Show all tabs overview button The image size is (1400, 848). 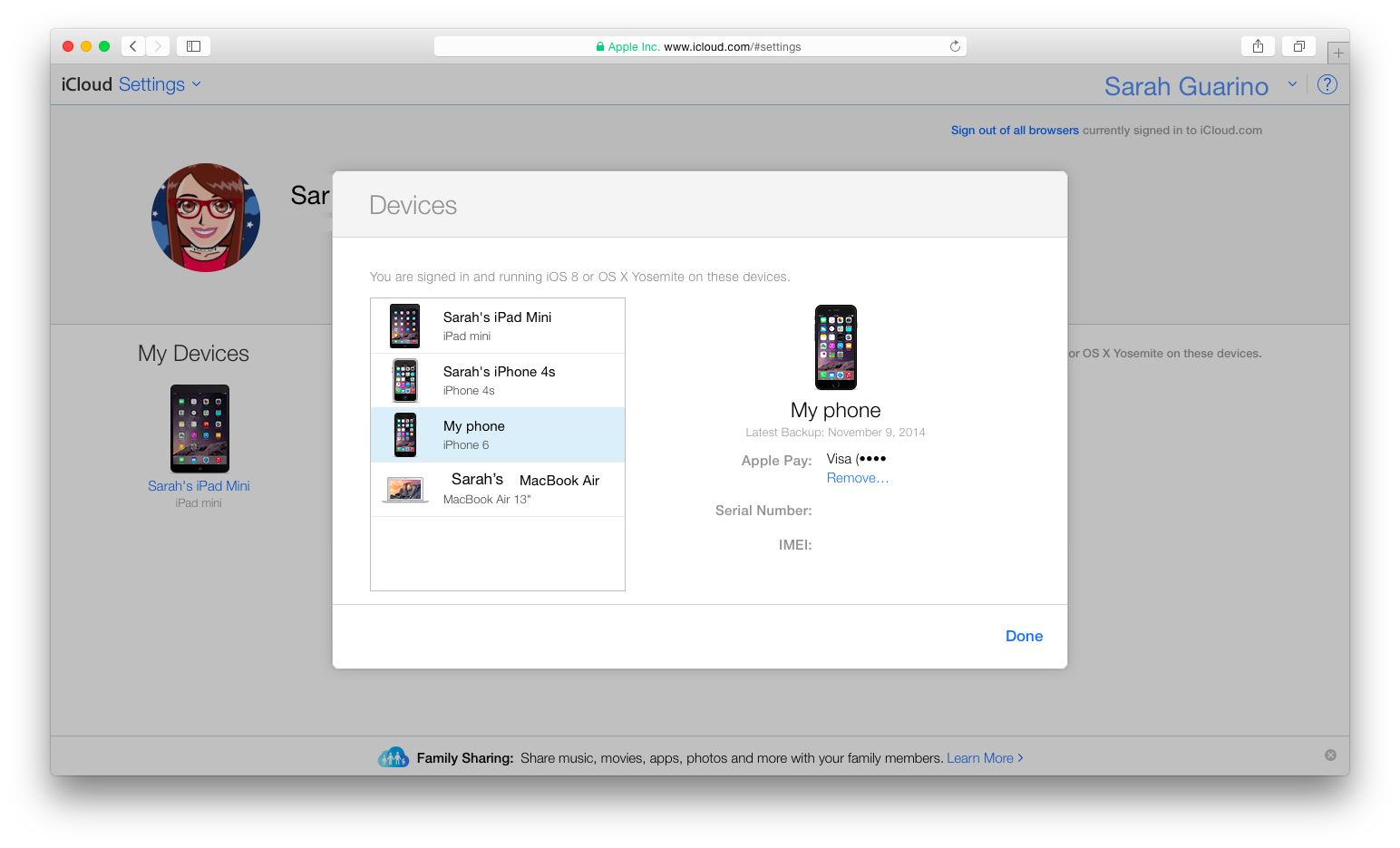tap(1298, 46)
